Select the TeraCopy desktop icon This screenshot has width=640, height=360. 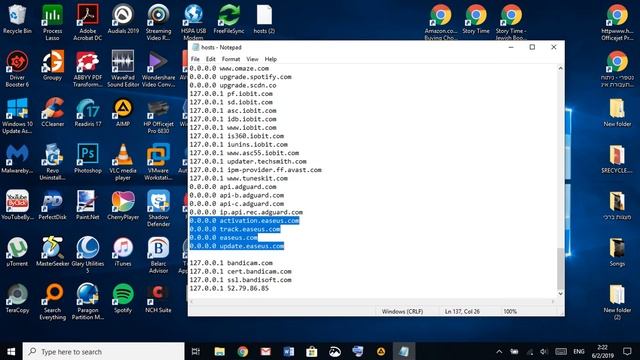pos(17,298)
